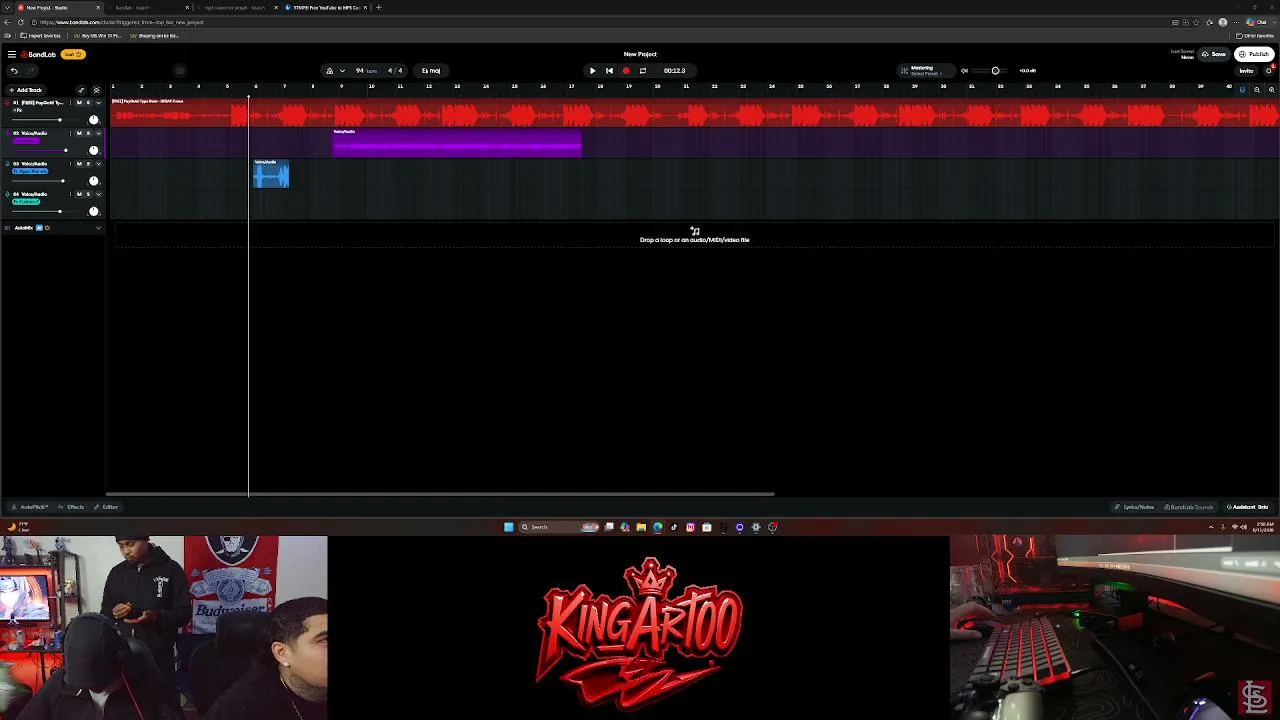Viewport: 1280px width, 720px height.
Task: Click the drop loop or audio file area
Action: [694, 236]
